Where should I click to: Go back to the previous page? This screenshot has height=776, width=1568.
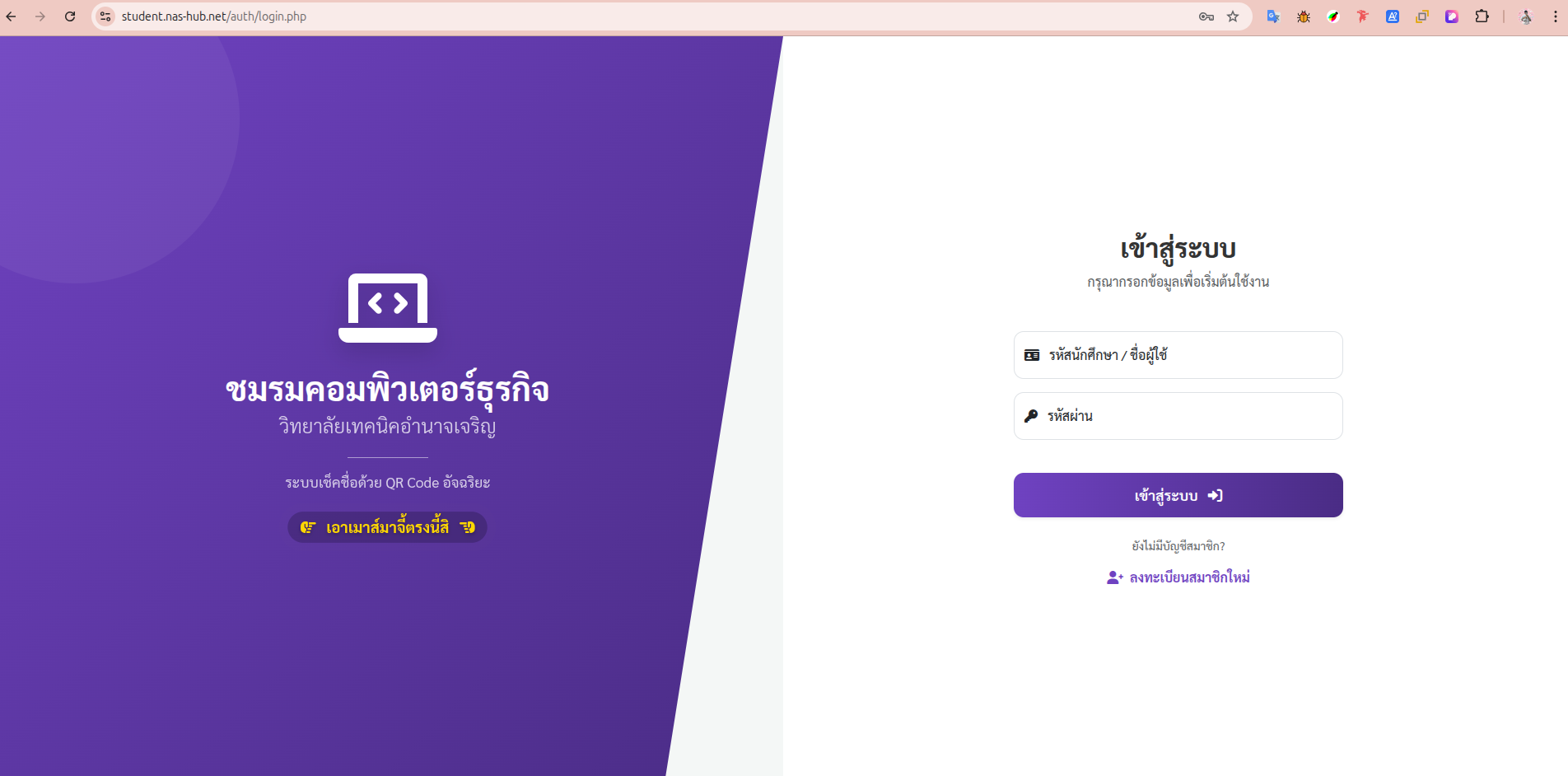click(12, 16)
